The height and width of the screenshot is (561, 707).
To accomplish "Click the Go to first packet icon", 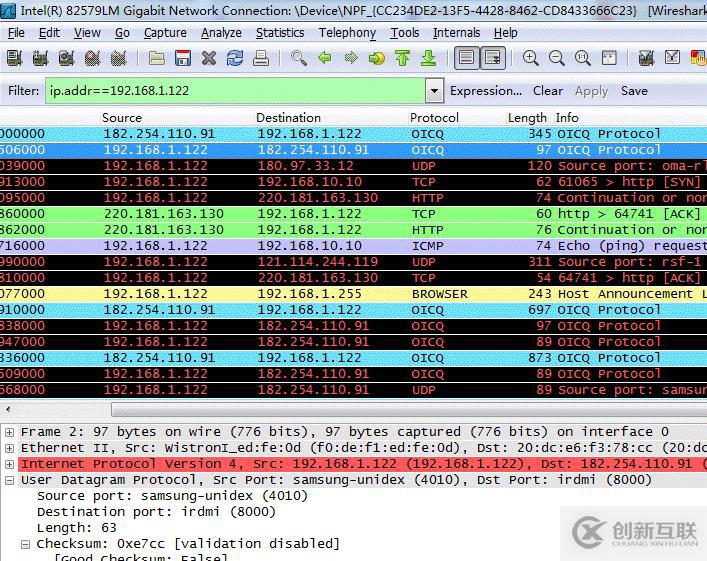I will click(x=402, y=59).
